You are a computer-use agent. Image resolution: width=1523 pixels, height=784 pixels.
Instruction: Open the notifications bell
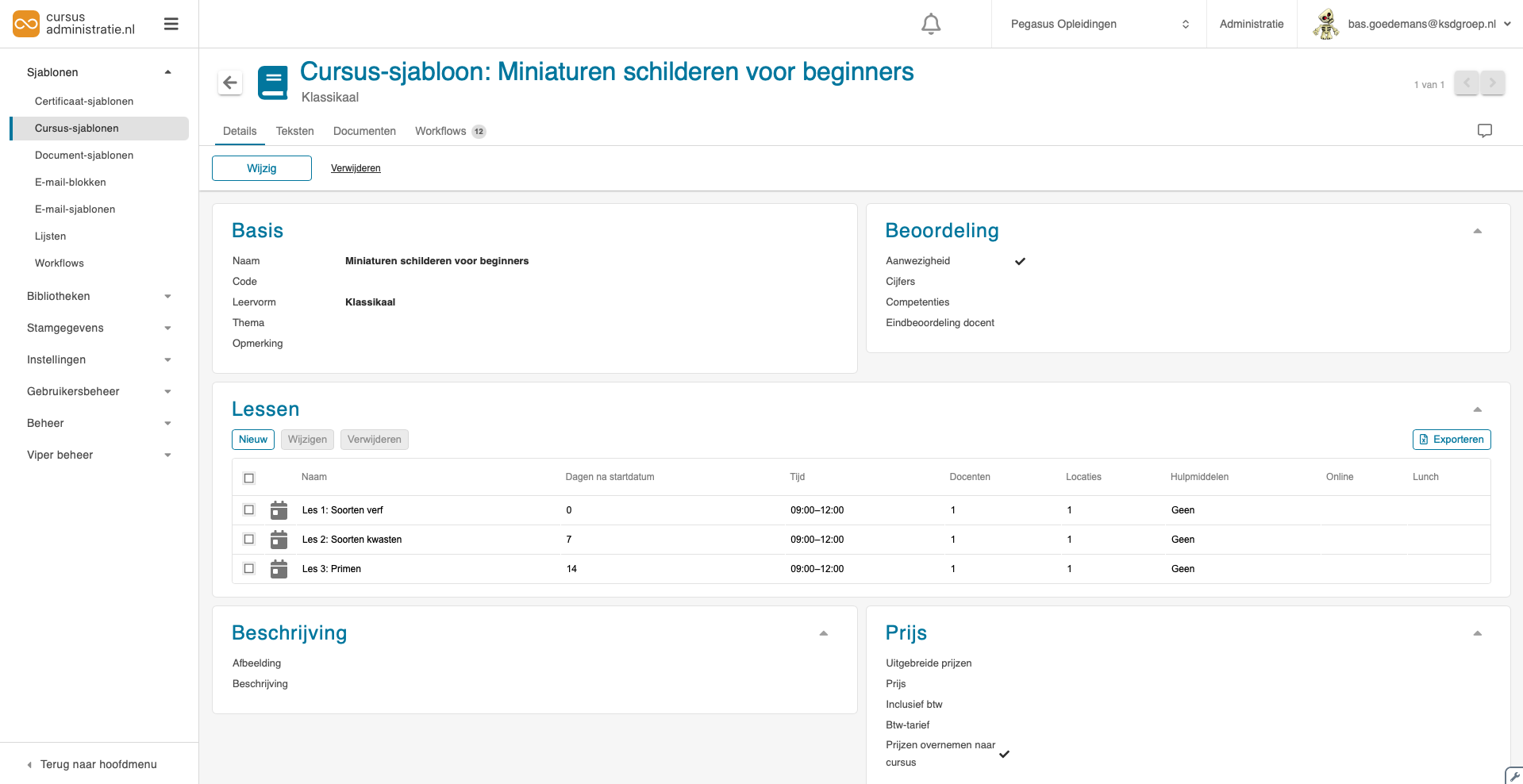[x=931, y=25]
